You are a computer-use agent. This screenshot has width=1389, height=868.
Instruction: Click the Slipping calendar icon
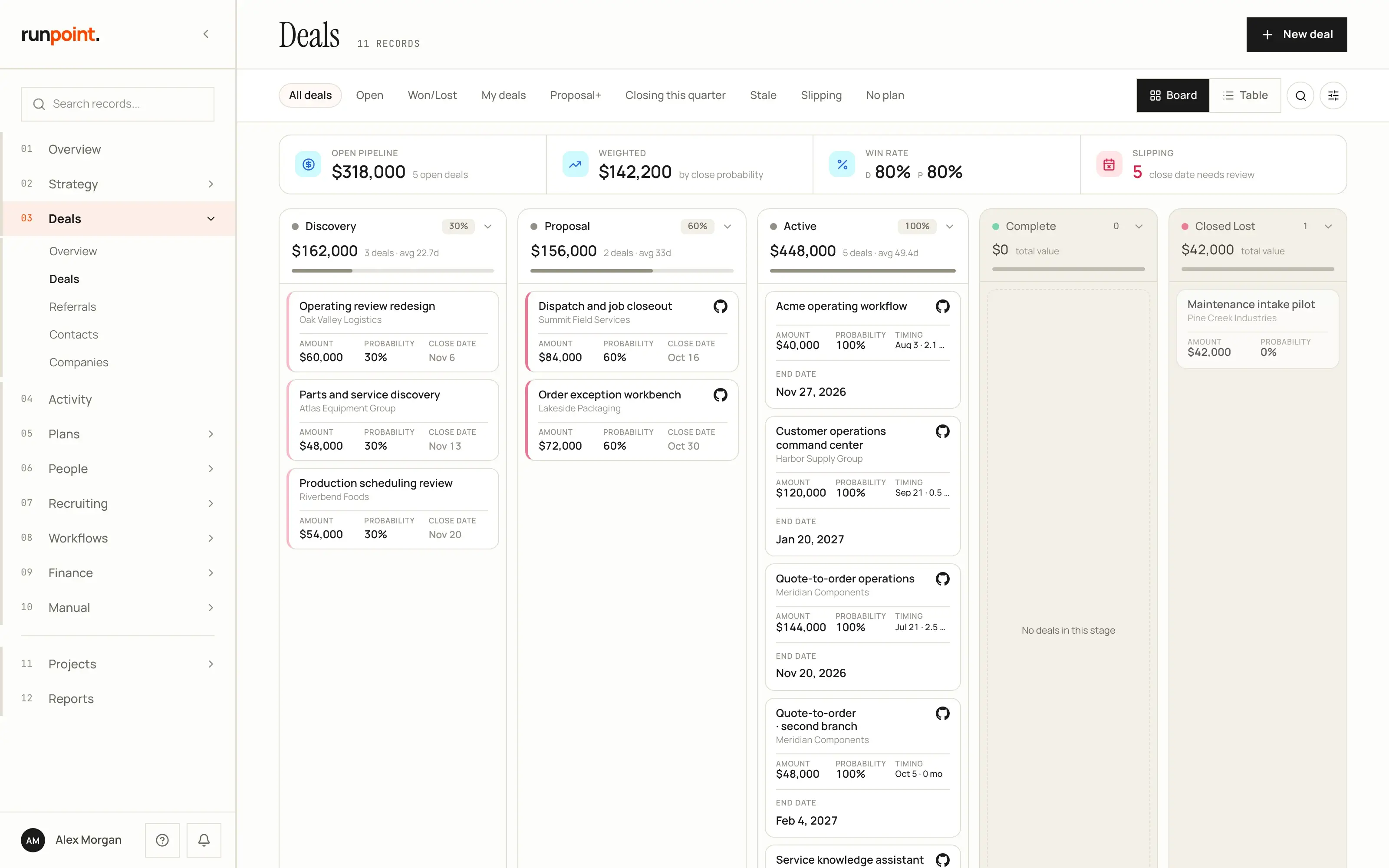pos(1109,165)
